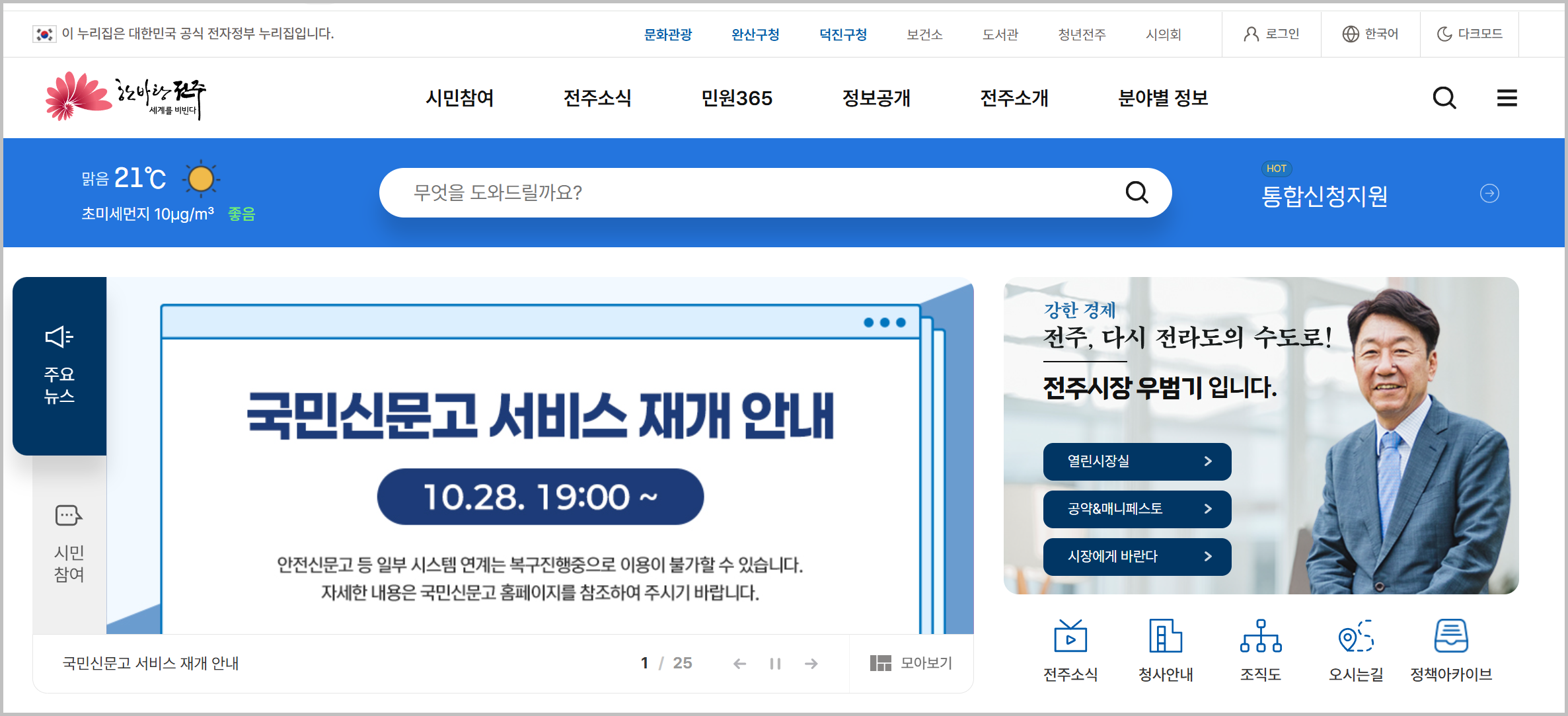Open the 한국어 language selector
The height and width of the screenshot is (716, 1568).
tap(1370, 34)
